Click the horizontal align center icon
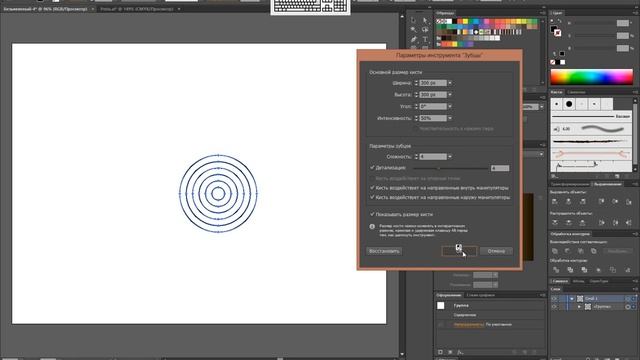Viewport: 640px width, 360px height. pyautogui.click(x=569, y=201)
